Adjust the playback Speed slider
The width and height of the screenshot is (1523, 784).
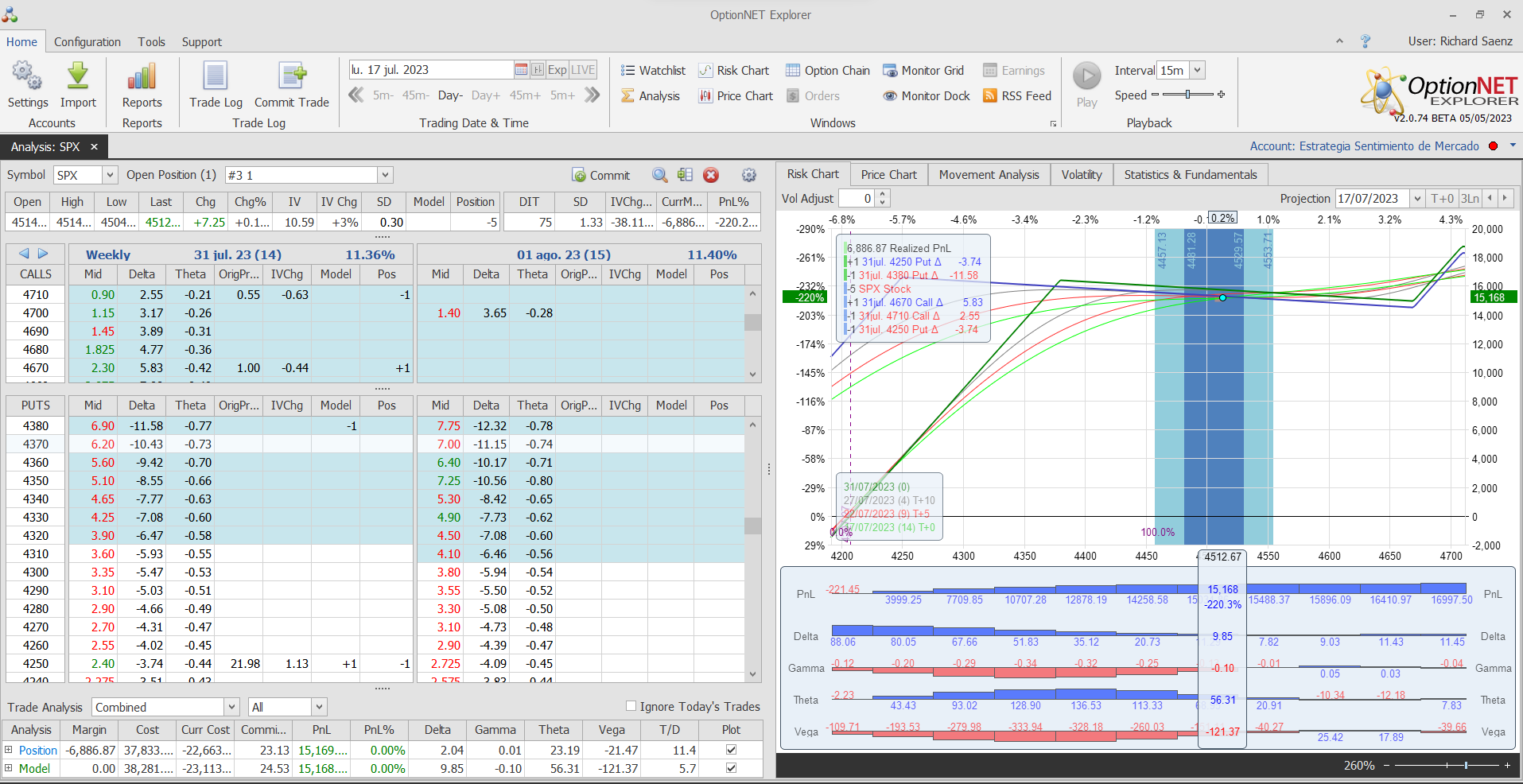(1187, 95)
